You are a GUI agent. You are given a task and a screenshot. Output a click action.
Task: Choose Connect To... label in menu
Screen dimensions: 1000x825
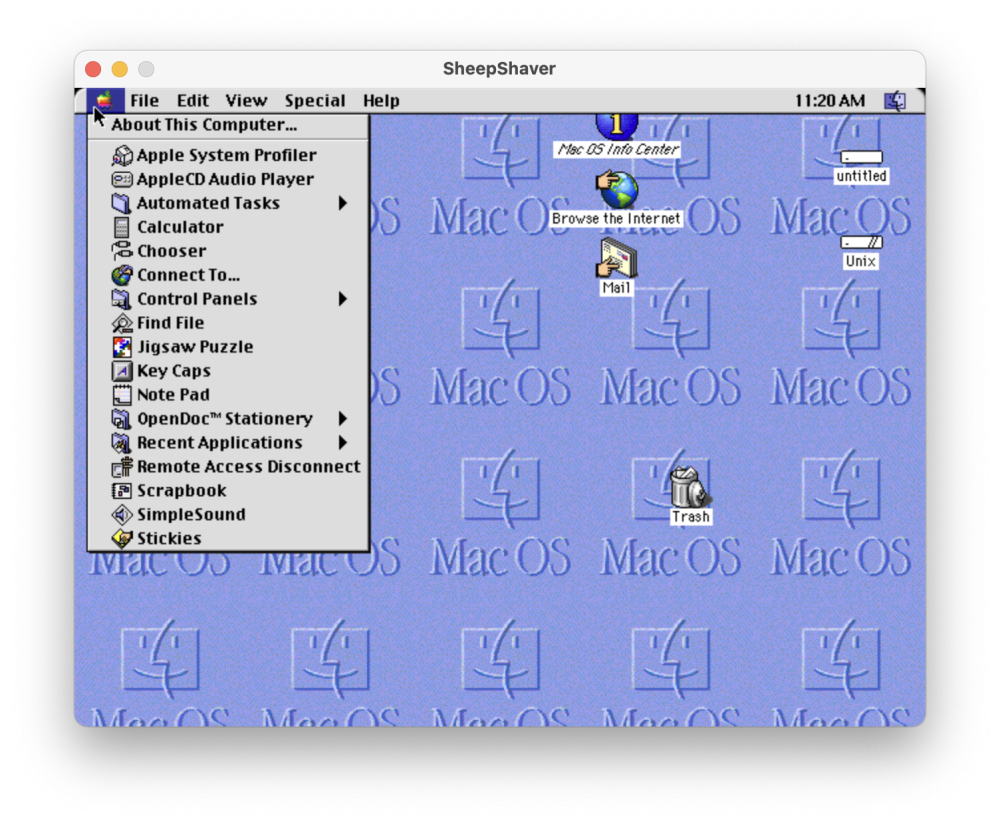189,275
